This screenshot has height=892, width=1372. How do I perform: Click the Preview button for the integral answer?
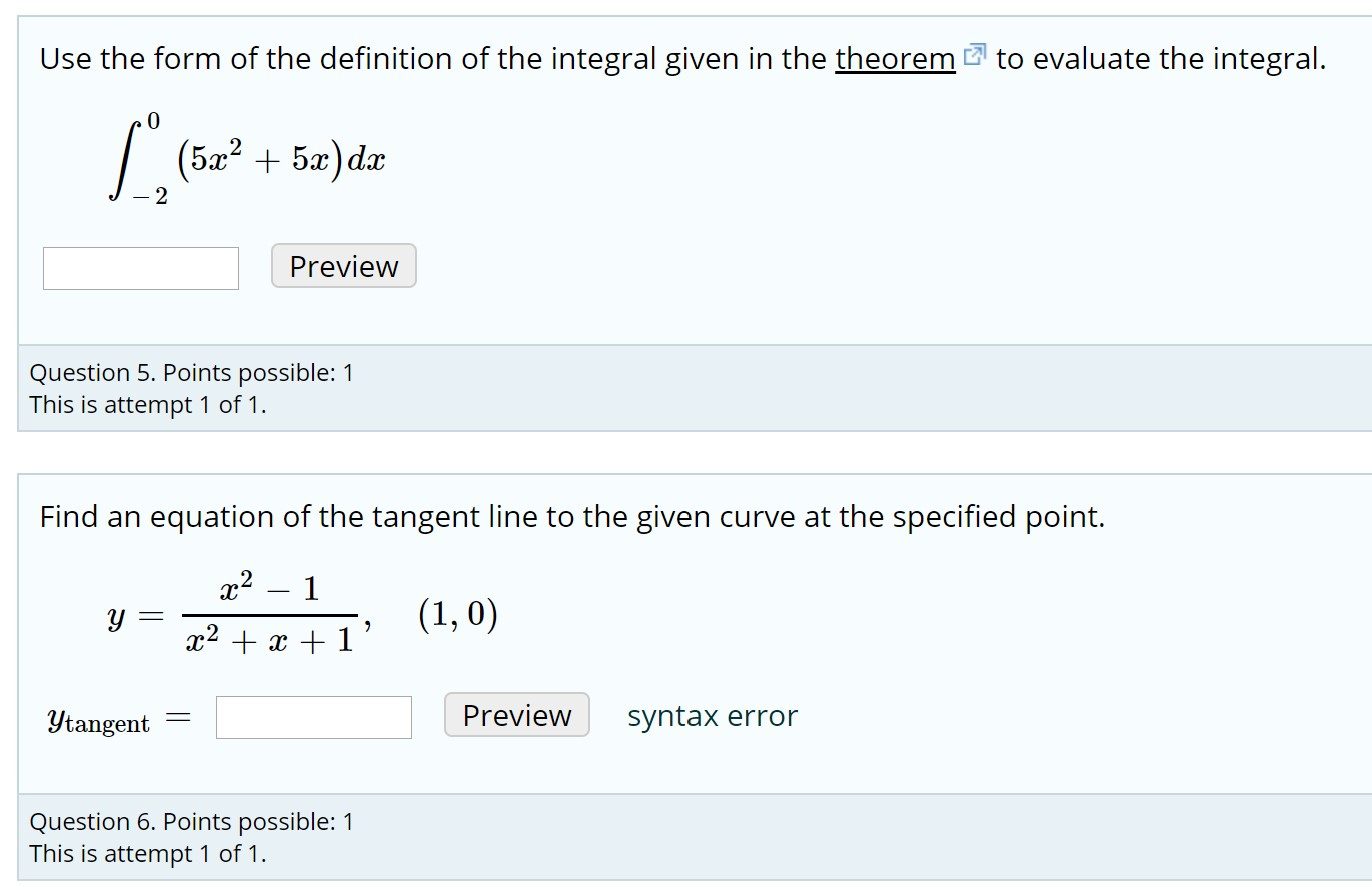click(x=343, y=266)
